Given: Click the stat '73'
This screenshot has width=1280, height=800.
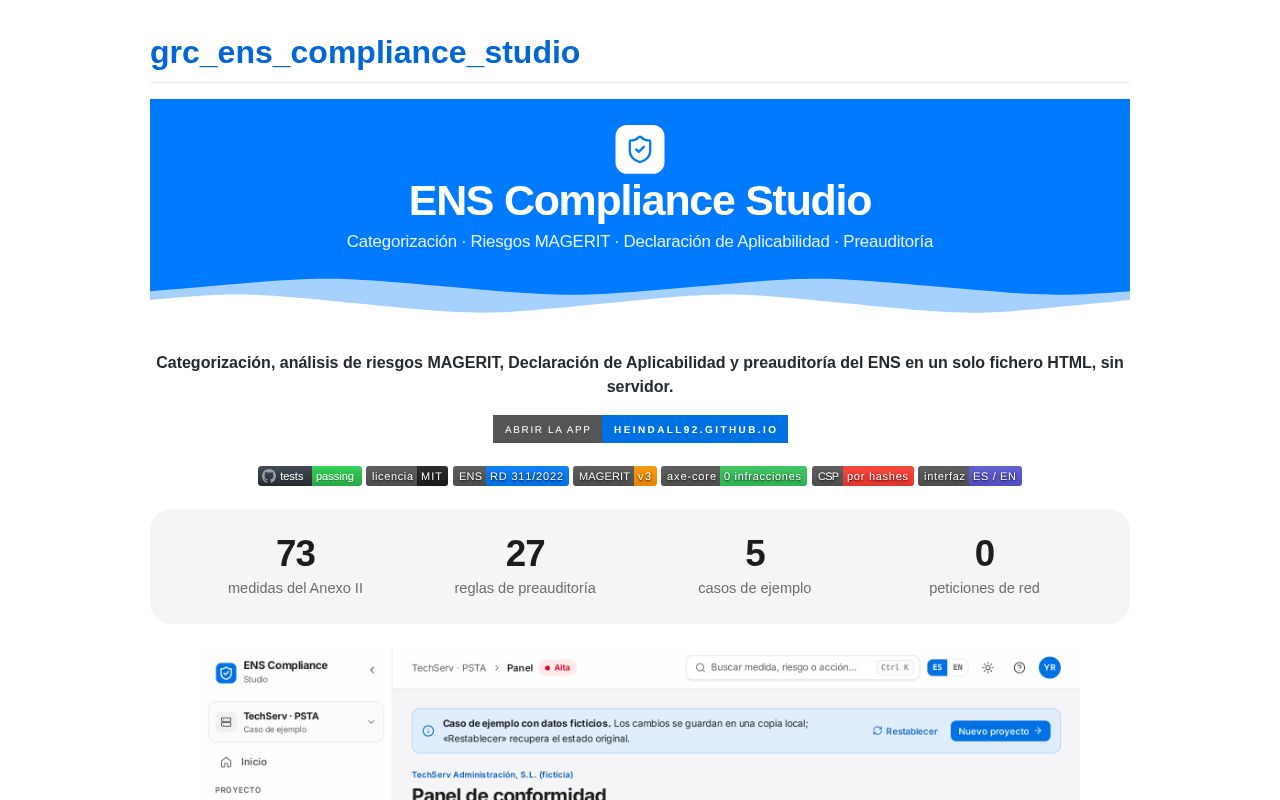Looking at the screenshot, I should click(296, 553).
